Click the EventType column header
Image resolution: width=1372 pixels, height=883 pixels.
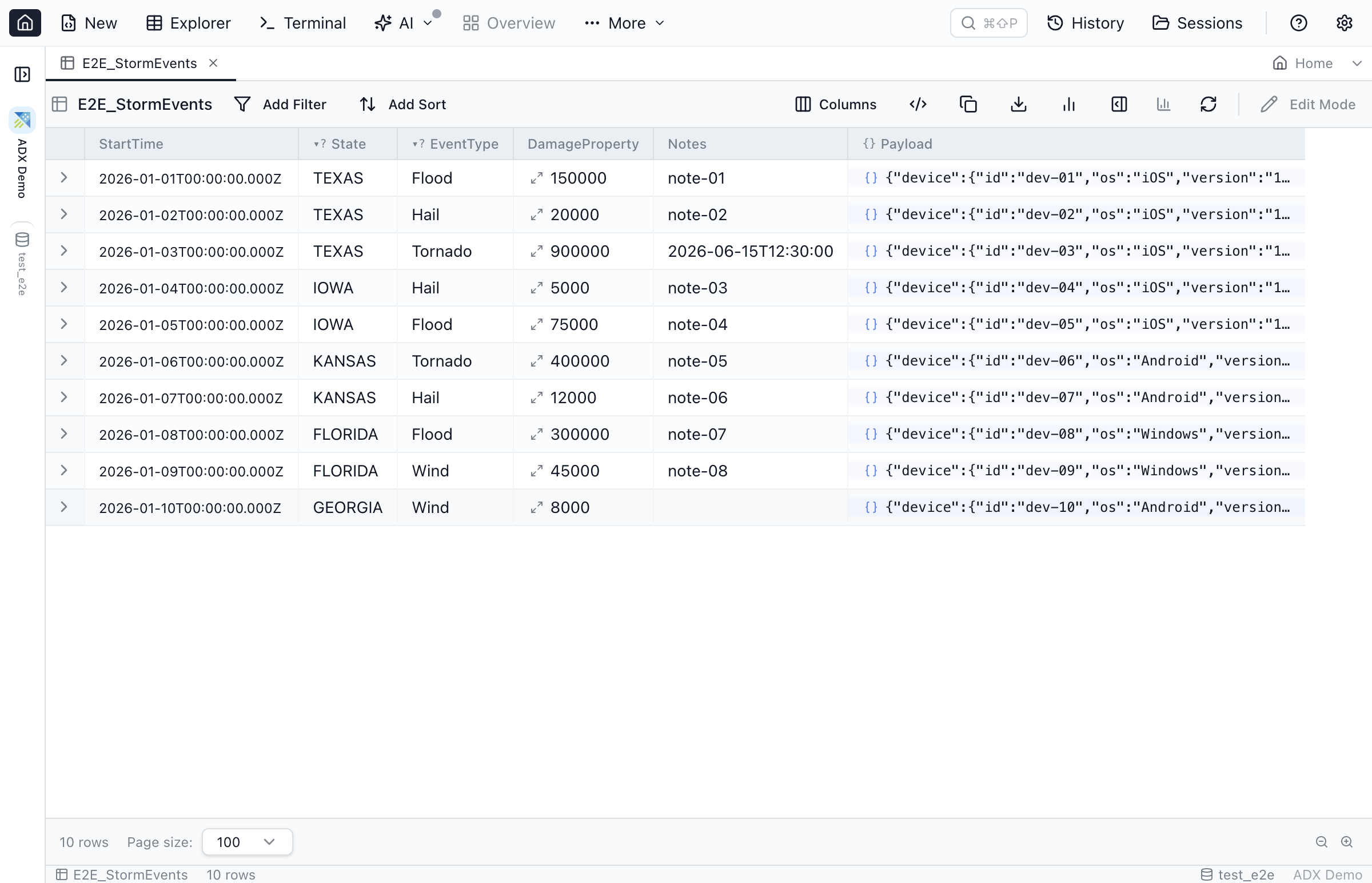(456, 144)
